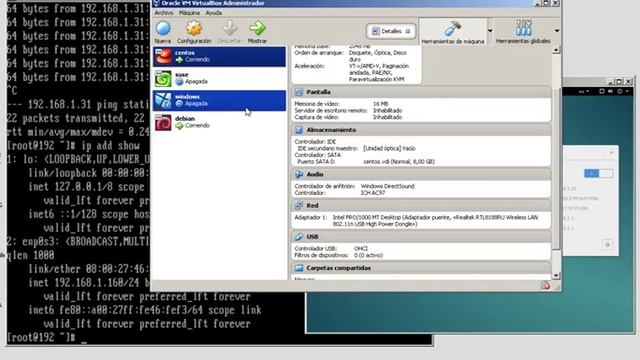Viewport: 640px width, 360px height.
Task: Select the suse virtual machine entry
Action: [220, 78]
